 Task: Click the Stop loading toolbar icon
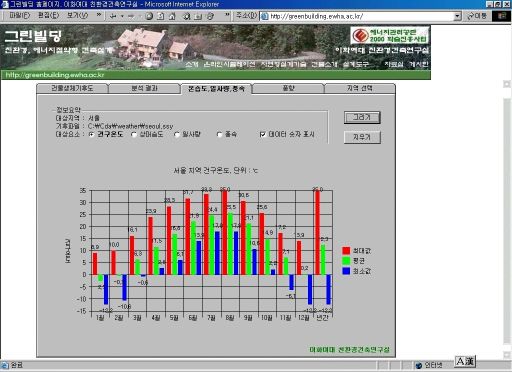click(x=149, y=16)
